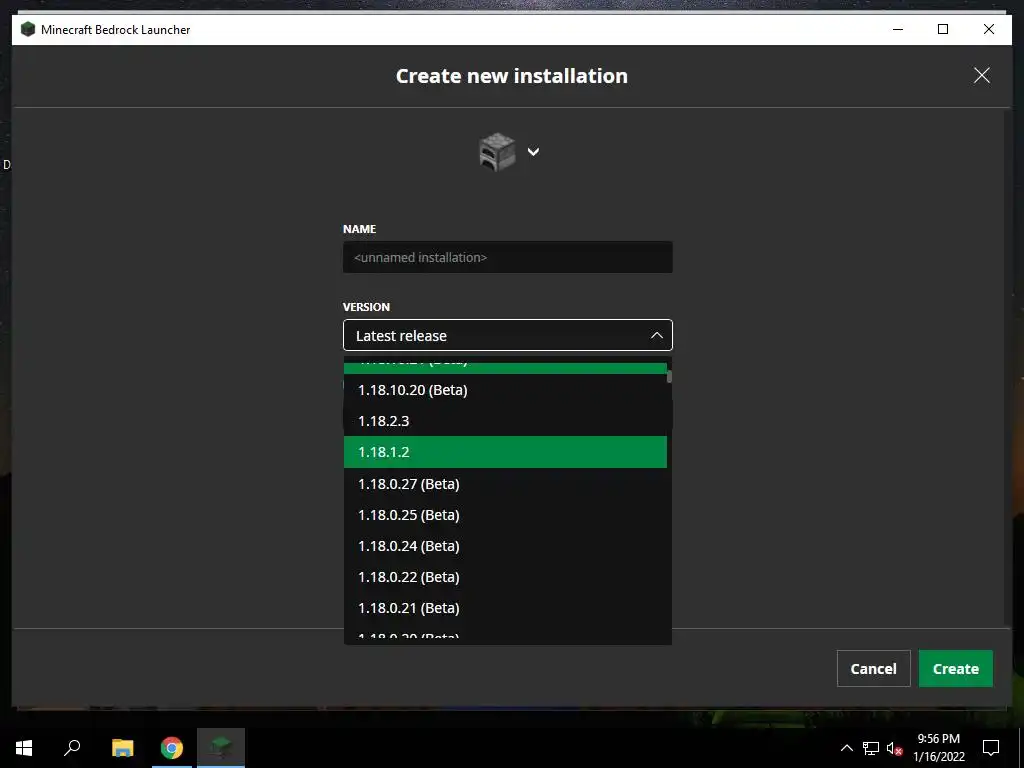Open the Windows Start menu
Screen dimensions: 1024x768
24,748
